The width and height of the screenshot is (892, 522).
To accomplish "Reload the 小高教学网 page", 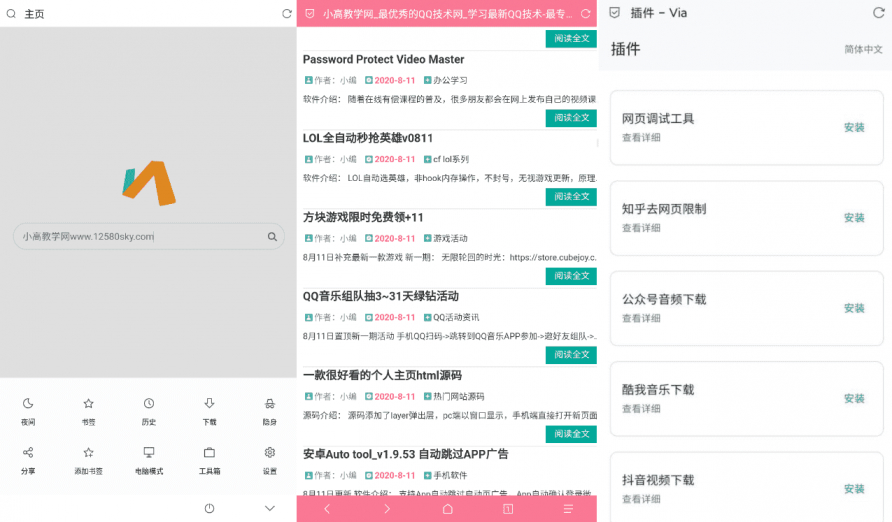I will [x=585, y=14].
